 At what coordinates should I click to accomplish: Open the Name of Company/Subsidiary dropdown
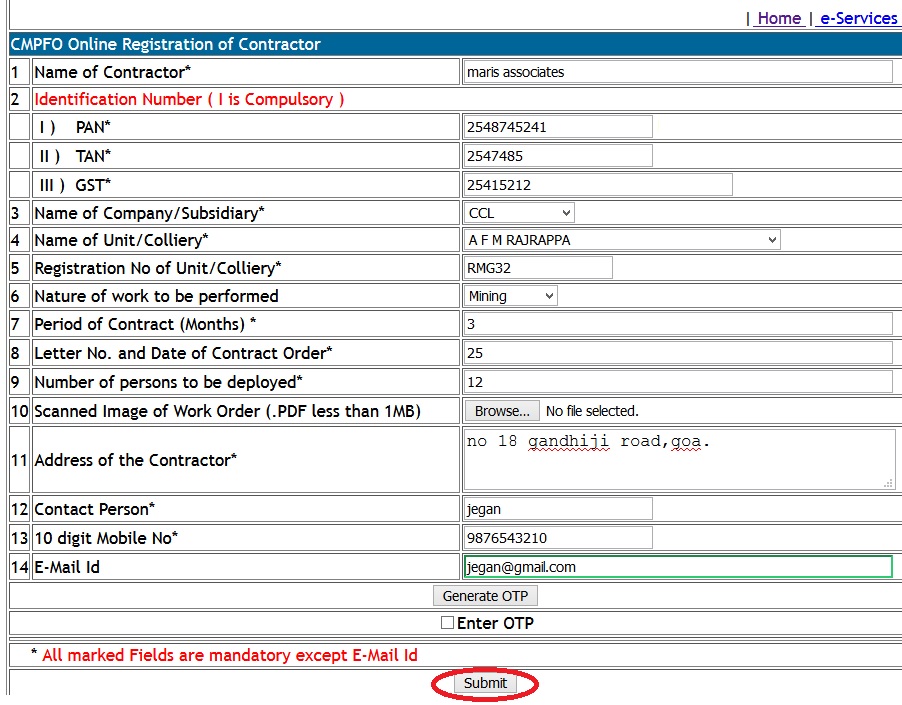519,213
